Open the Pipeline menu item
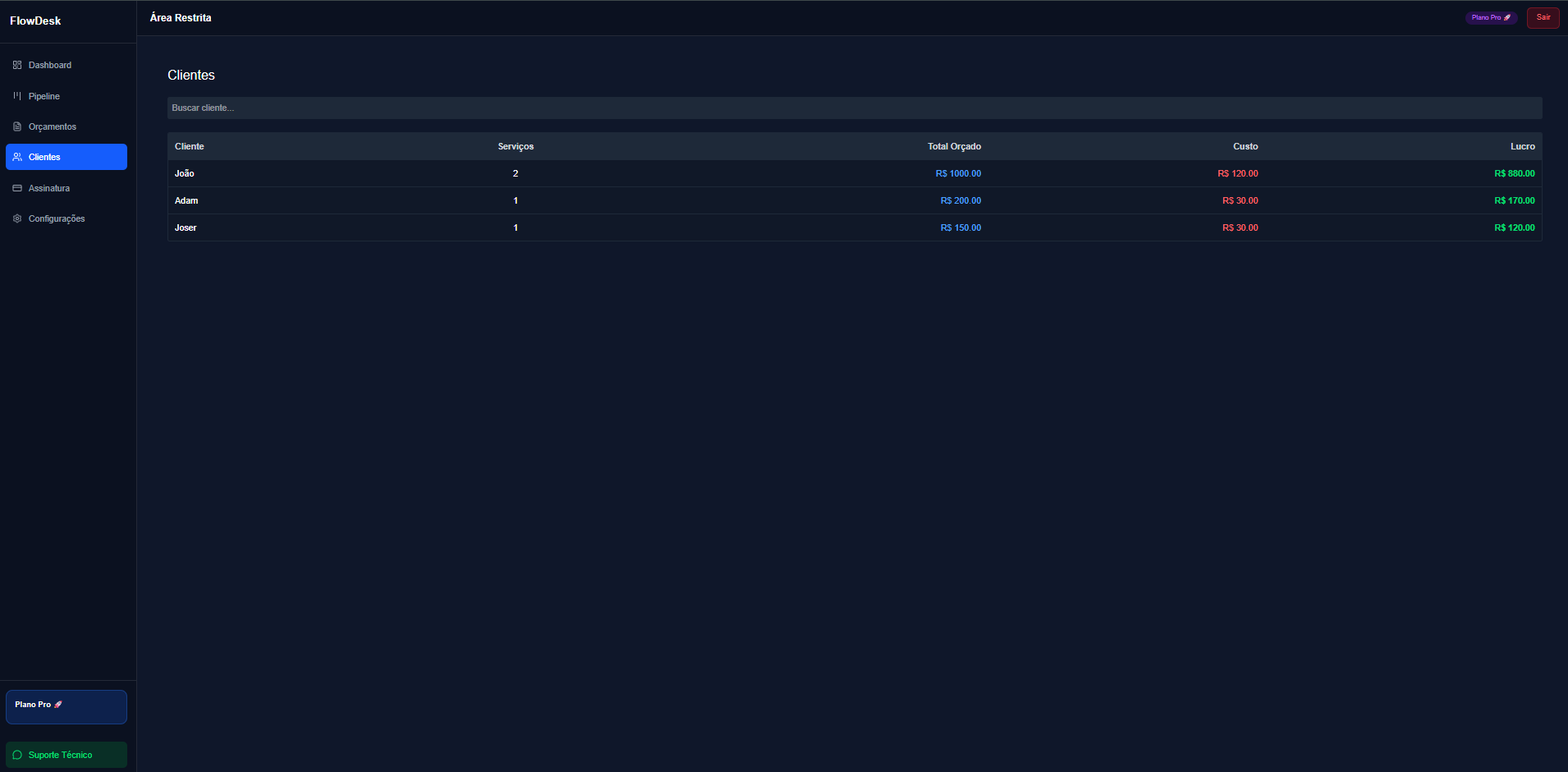Image resolution: width=1568 pixels, height=772 pixels. 44,96
